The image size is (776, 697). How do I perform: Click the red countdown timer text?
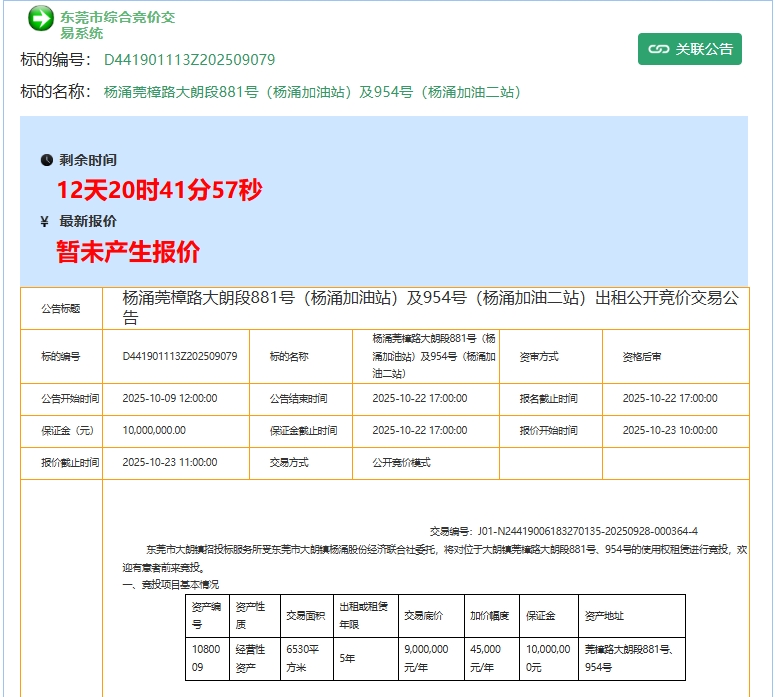(159, 189)
